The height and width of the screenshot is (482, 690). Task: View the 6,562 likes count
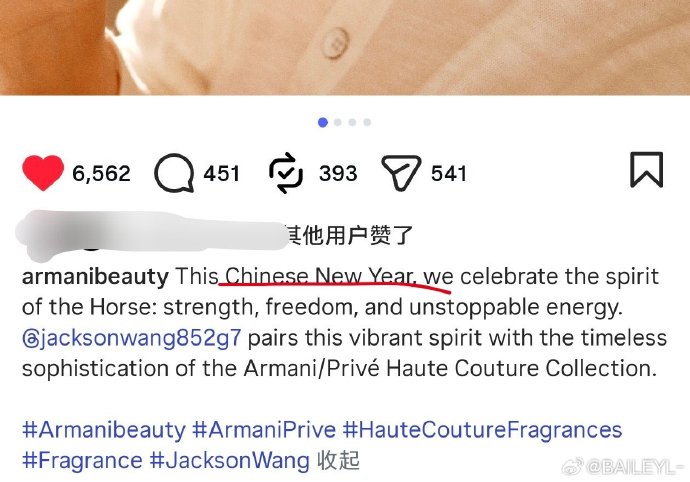[x=101, y=173]
